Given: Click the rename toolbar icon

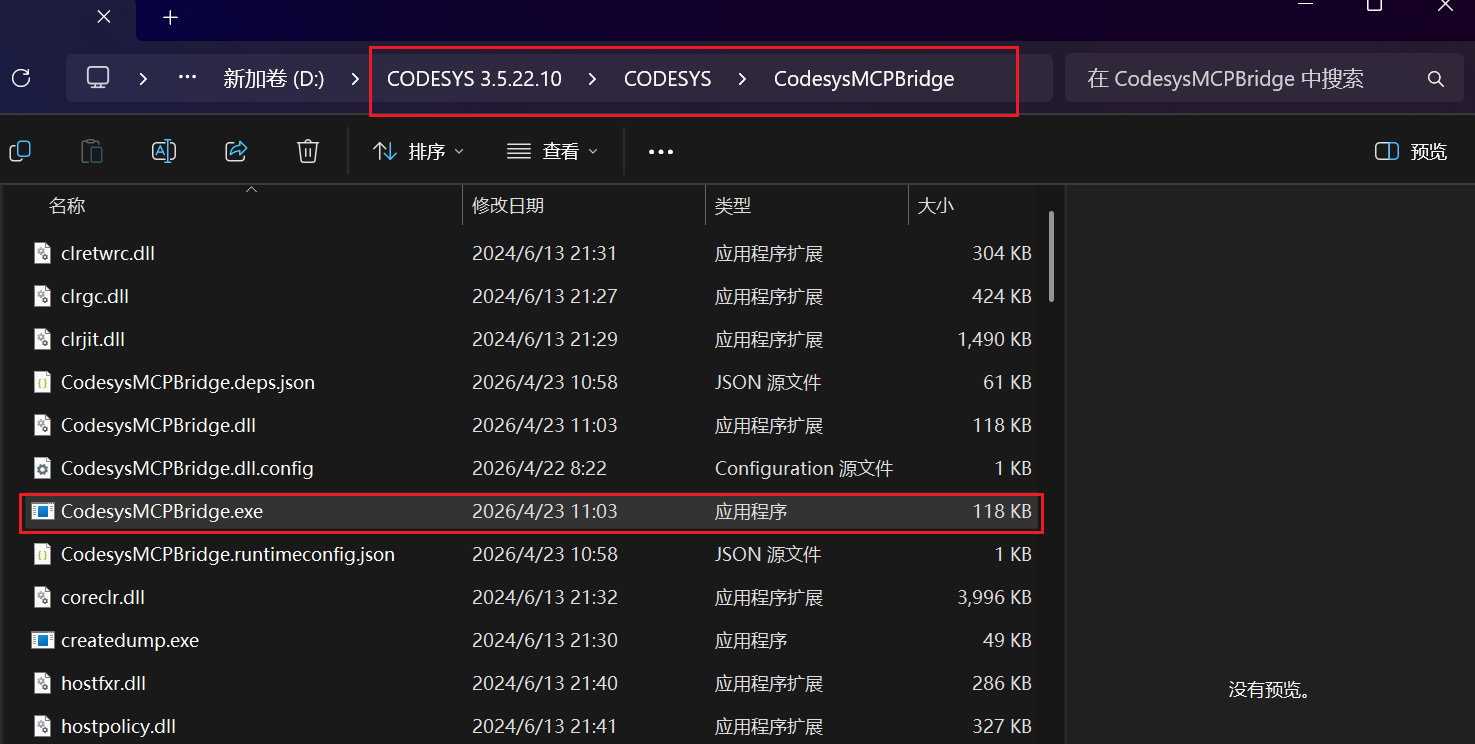Looking at the screenshot, I should (164, 151).
